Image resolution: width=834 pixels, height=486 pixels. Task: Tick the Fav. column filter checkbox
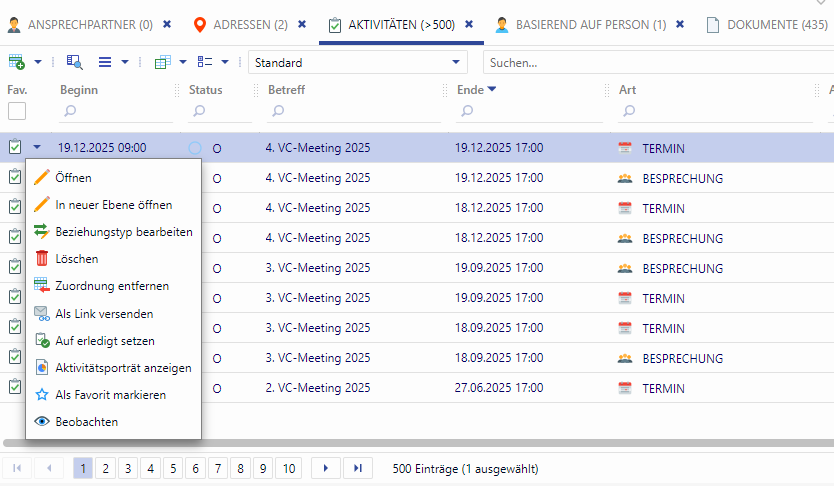point(17,111)
